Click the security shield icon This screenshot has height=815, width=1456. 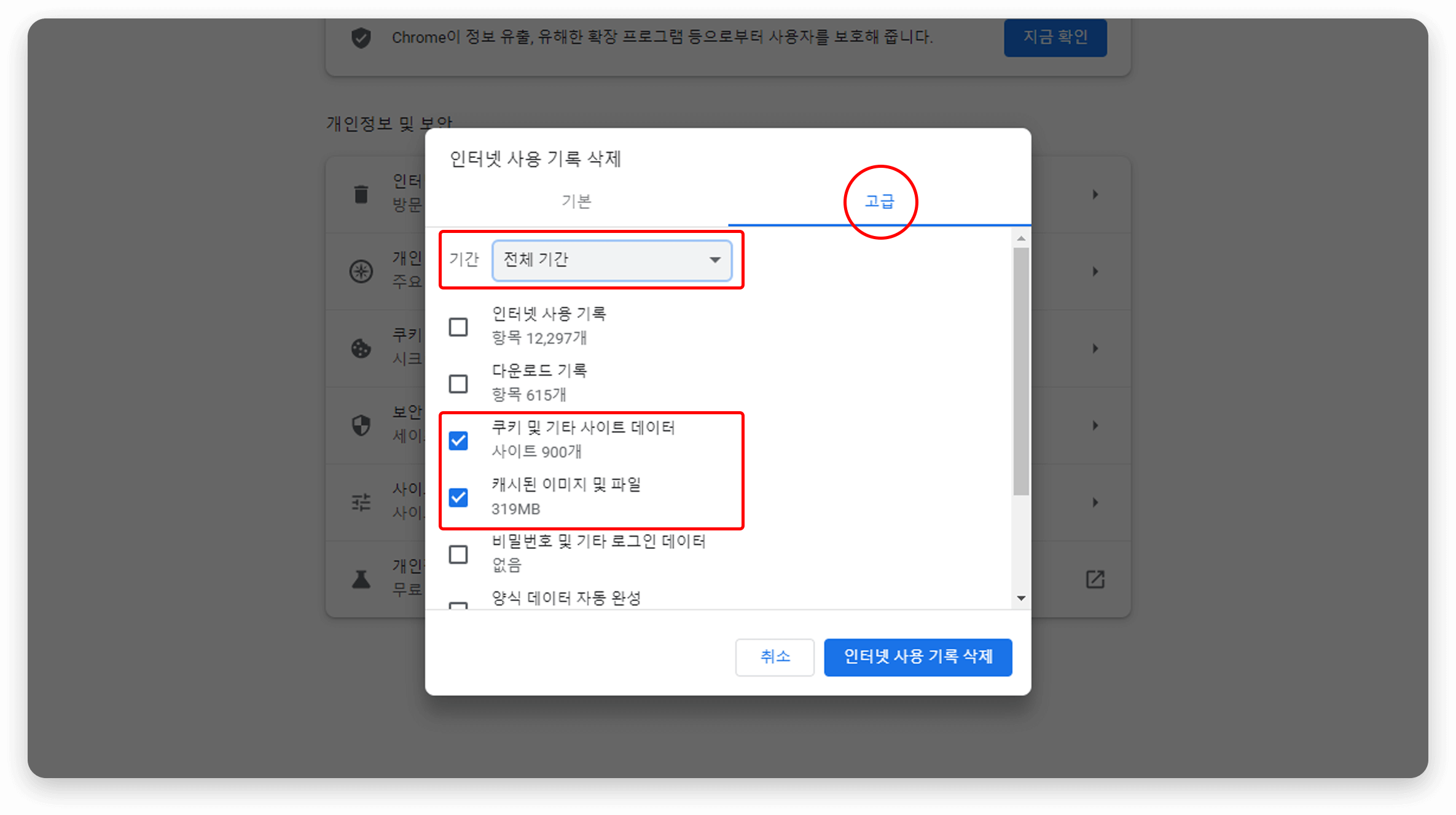pyautogui.click(x=361, y=425)
